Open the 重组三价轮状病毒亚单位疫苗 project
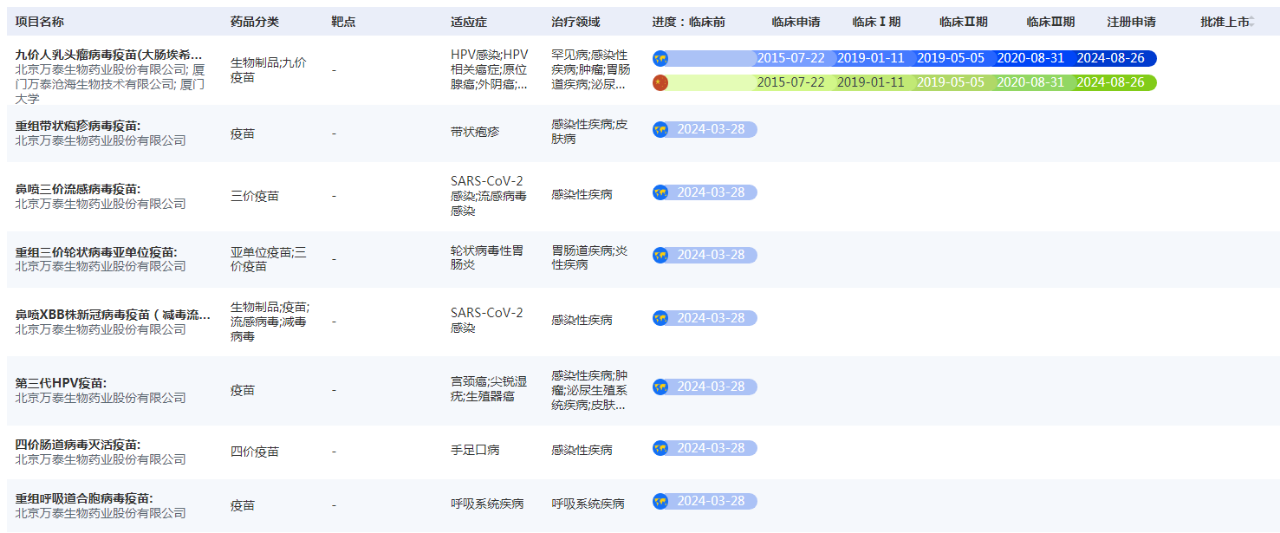This screenshot has width=1280, height=533. 96,252
